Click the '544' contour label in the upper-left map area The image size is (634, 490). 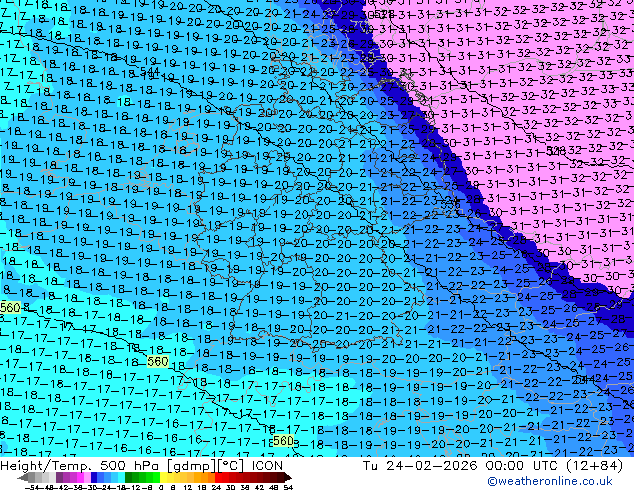[x=150, y=71]
